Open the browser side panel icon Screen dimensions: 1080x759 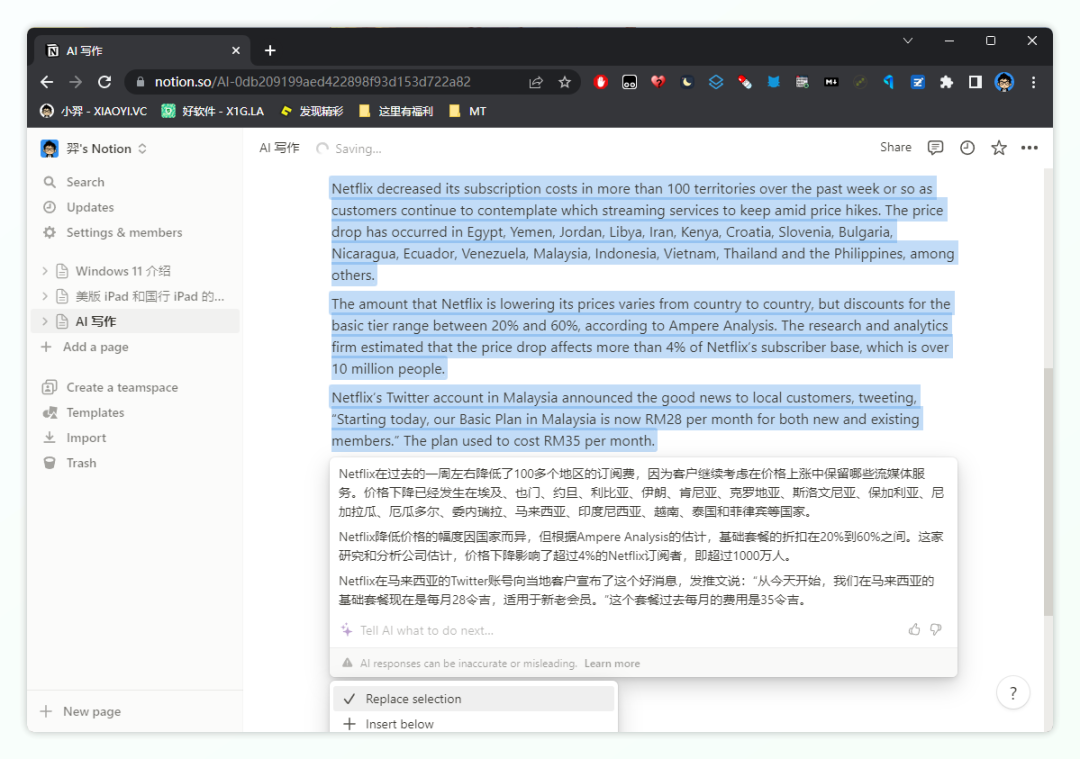point(975,82)
